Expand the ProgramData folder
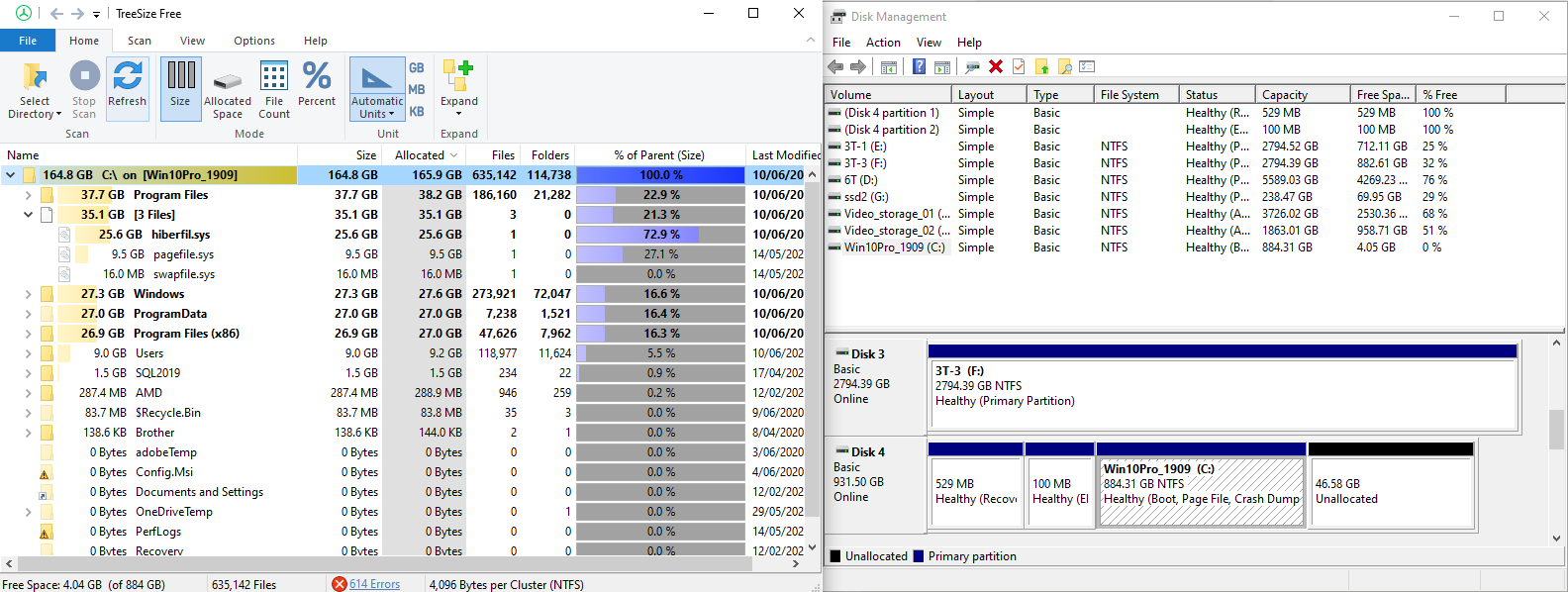 tap(28, 314)
